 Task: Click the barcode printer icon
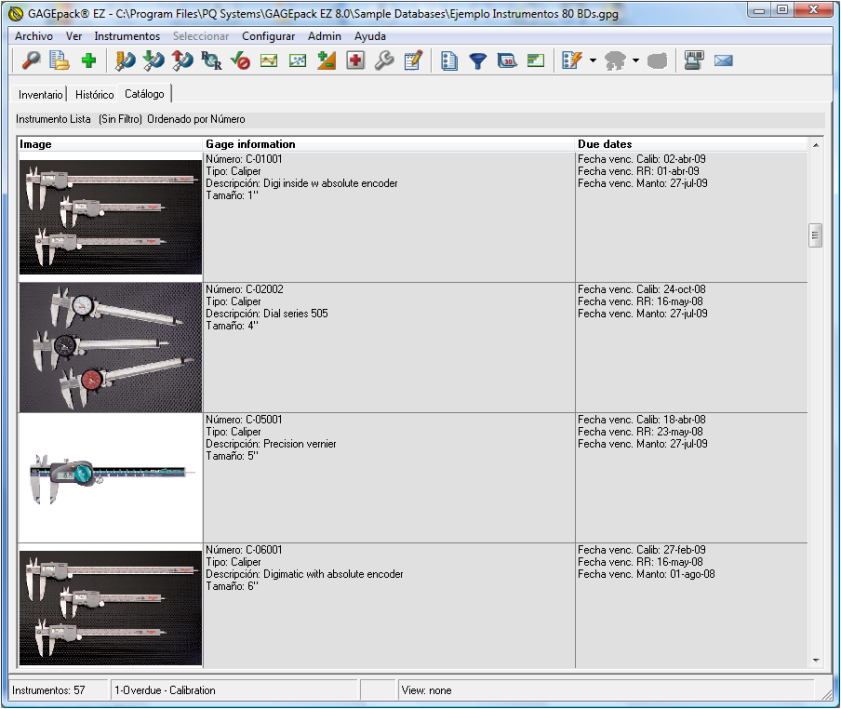click(x=694, y=60)
